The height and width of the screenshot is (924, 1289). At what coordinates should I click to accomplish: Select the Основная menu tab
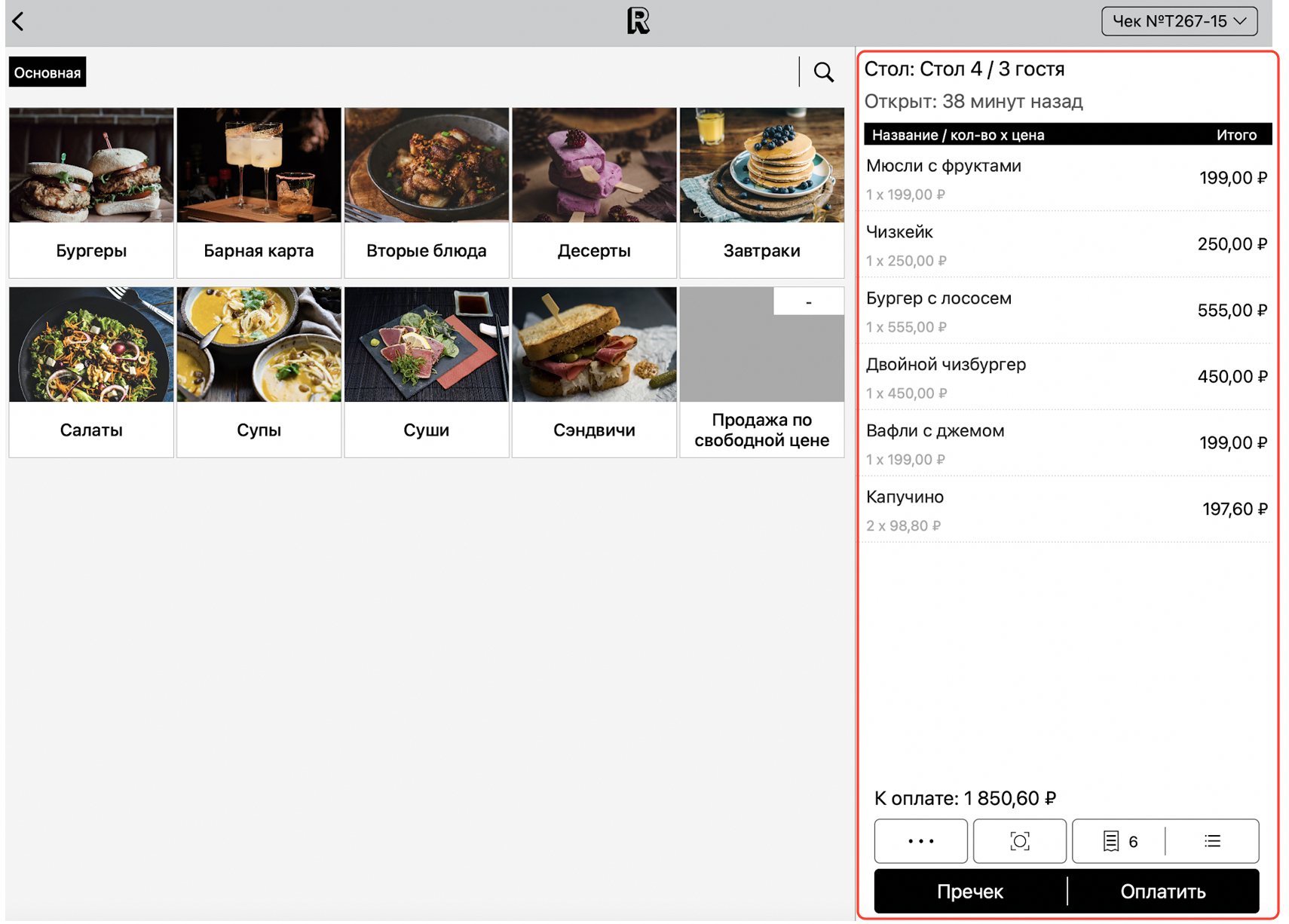point(47,72)
